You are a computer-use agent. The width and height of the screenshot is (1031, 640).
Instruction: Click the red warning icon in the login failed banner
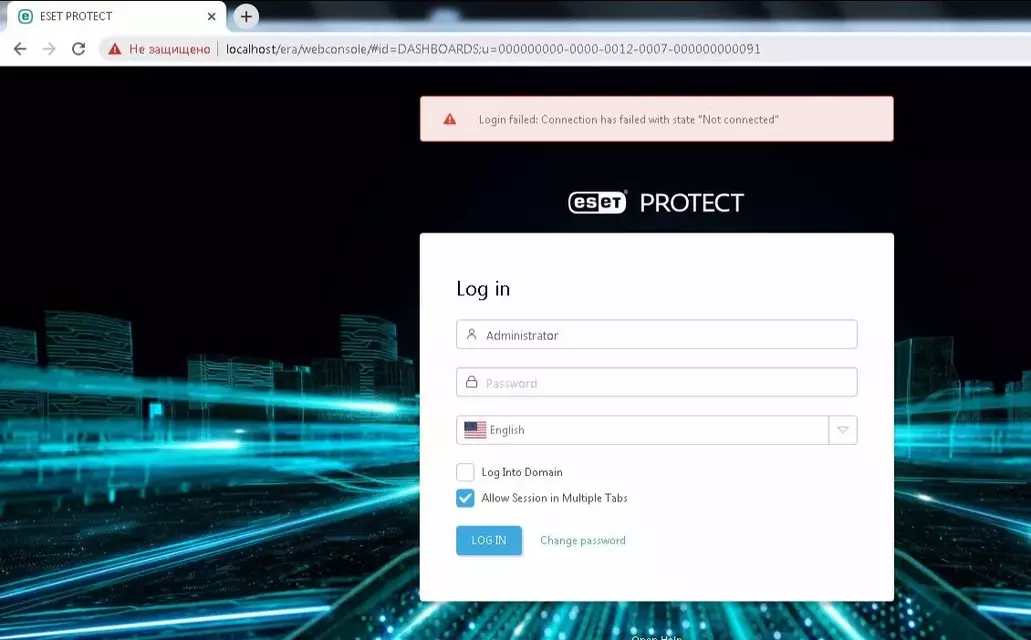(450, 119)
